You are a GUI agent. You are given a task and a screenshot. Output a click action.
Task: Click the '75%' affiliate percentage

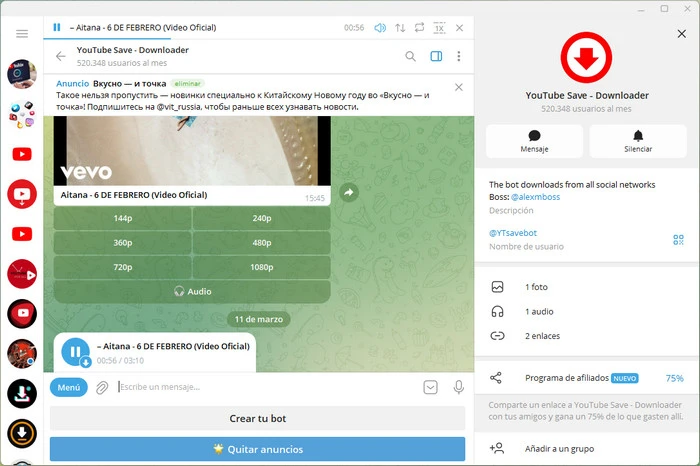(675, 379)
